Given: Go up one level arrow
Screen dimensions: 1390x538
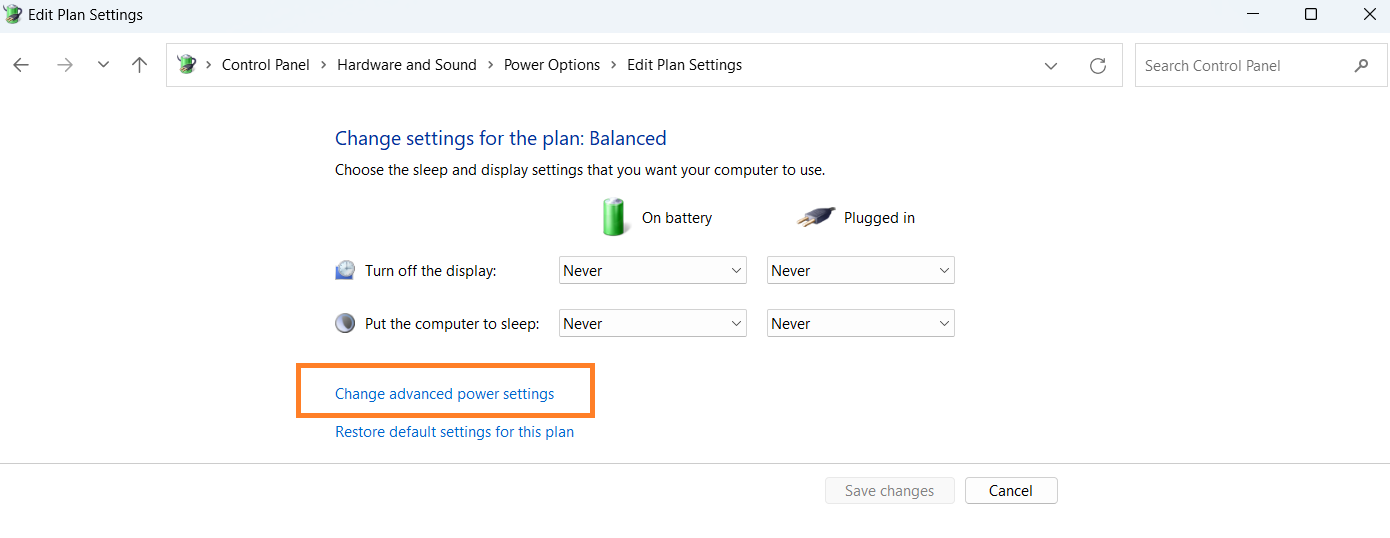Looking at the screenshot, I should (140, 65).
